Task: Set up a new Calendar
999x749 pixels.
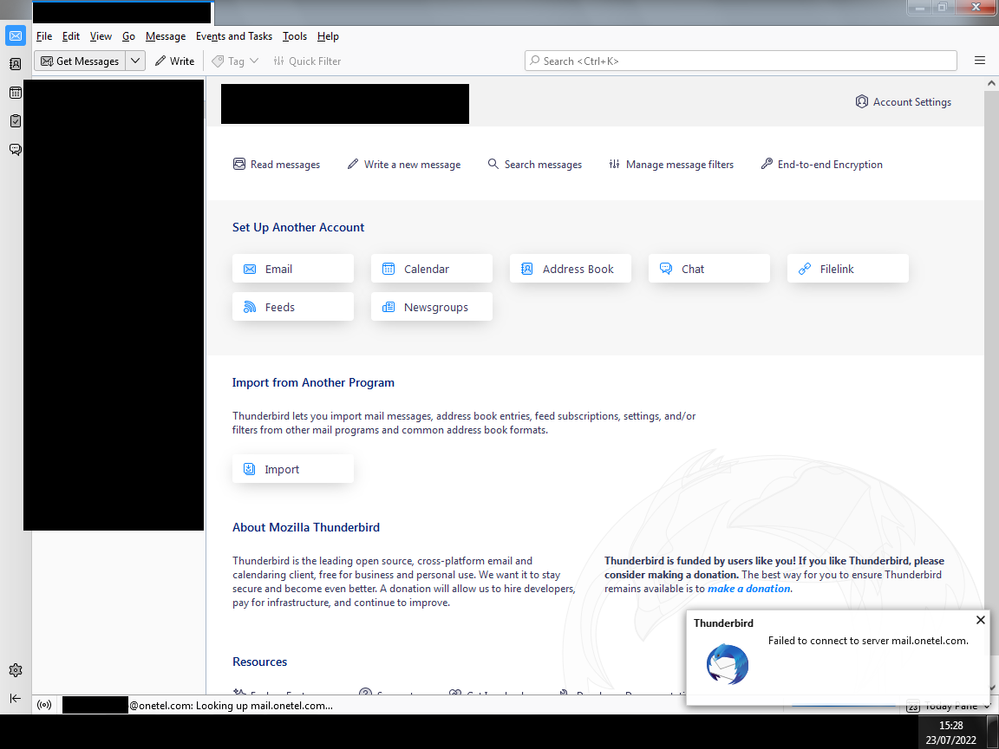Action: coord(432,269)
